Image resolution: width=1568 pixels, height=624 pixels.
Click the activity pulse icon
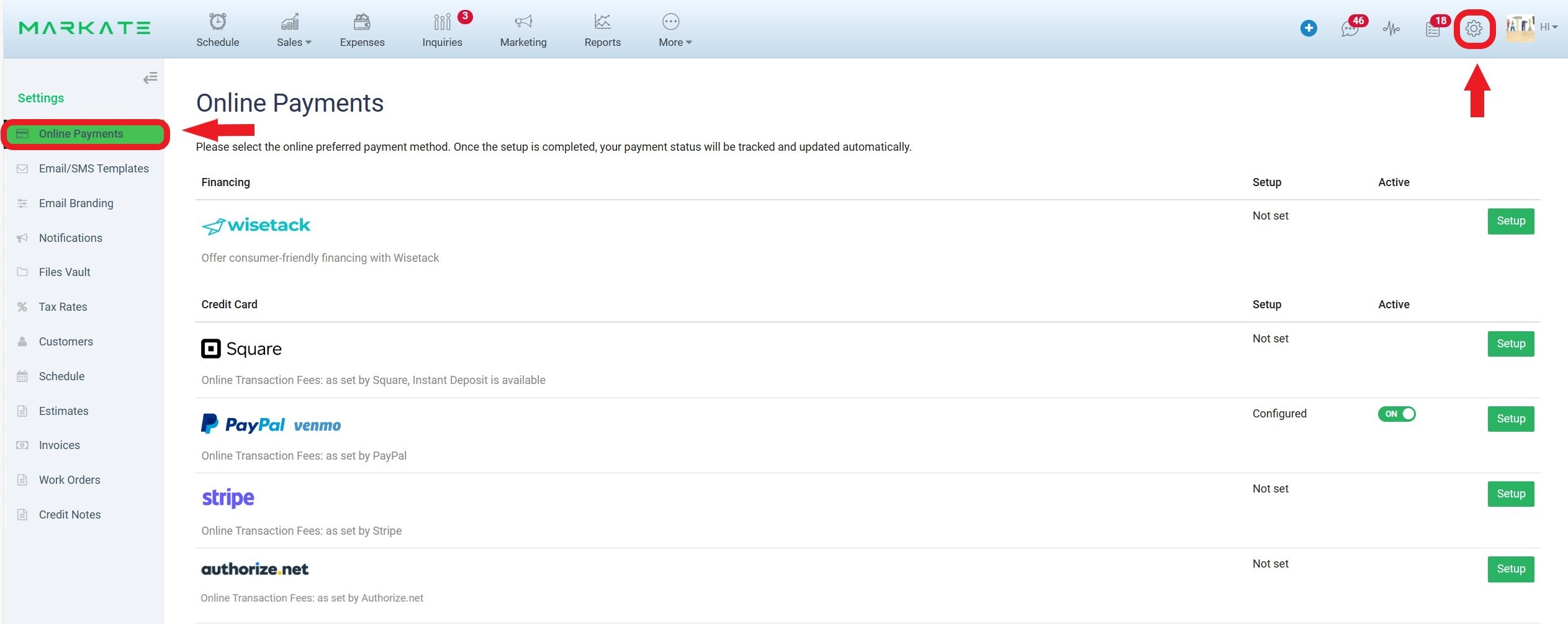(1391, 29)
